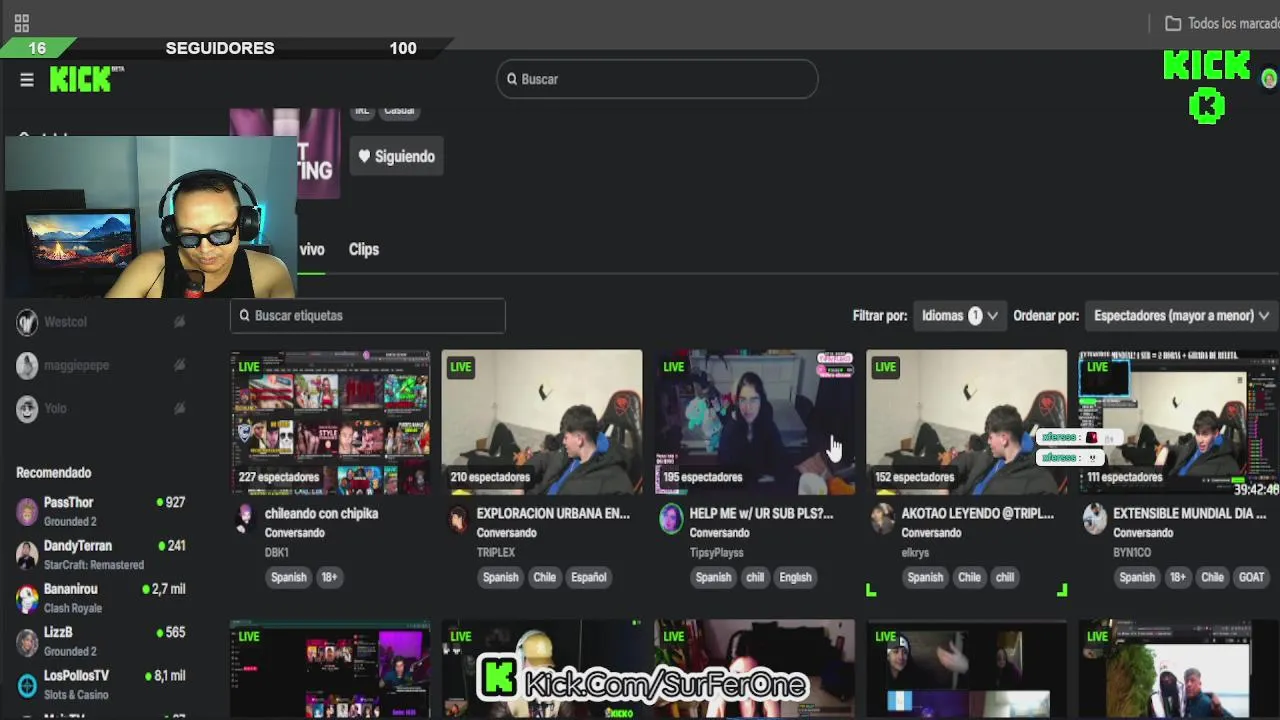Open chileando con chipika stream thumbnail

(330, 422)
